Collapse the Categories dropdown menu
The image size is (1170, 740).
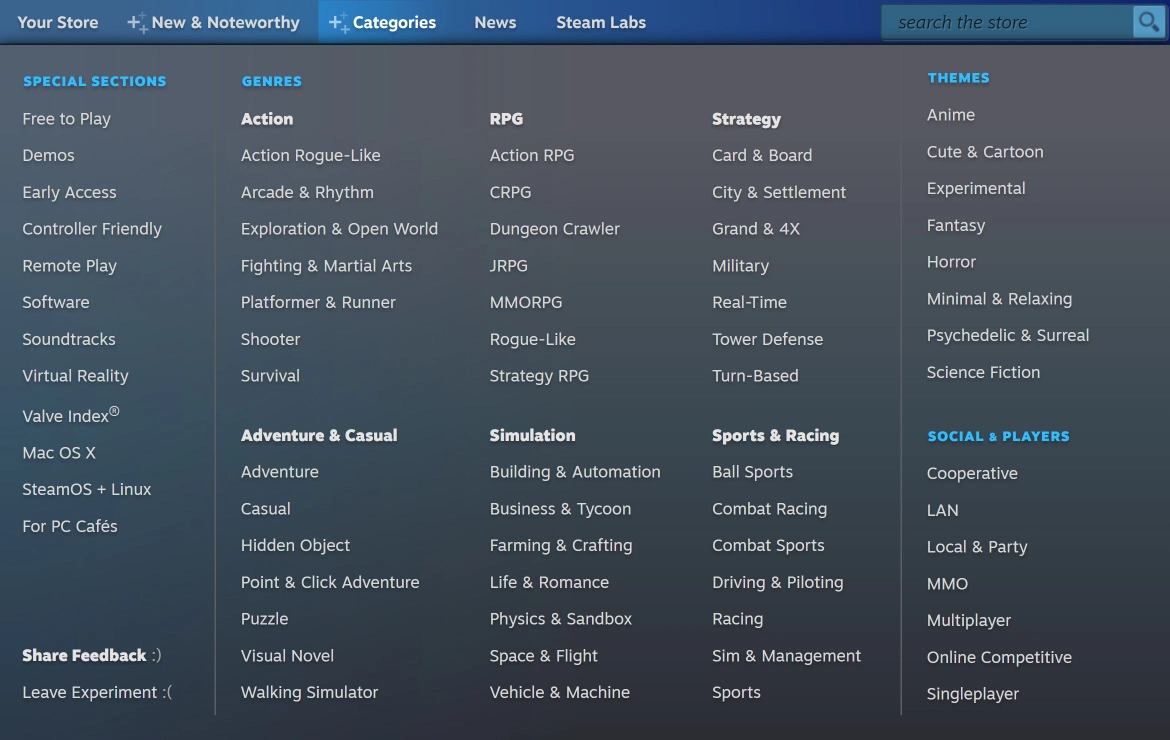tap(394, 22)
